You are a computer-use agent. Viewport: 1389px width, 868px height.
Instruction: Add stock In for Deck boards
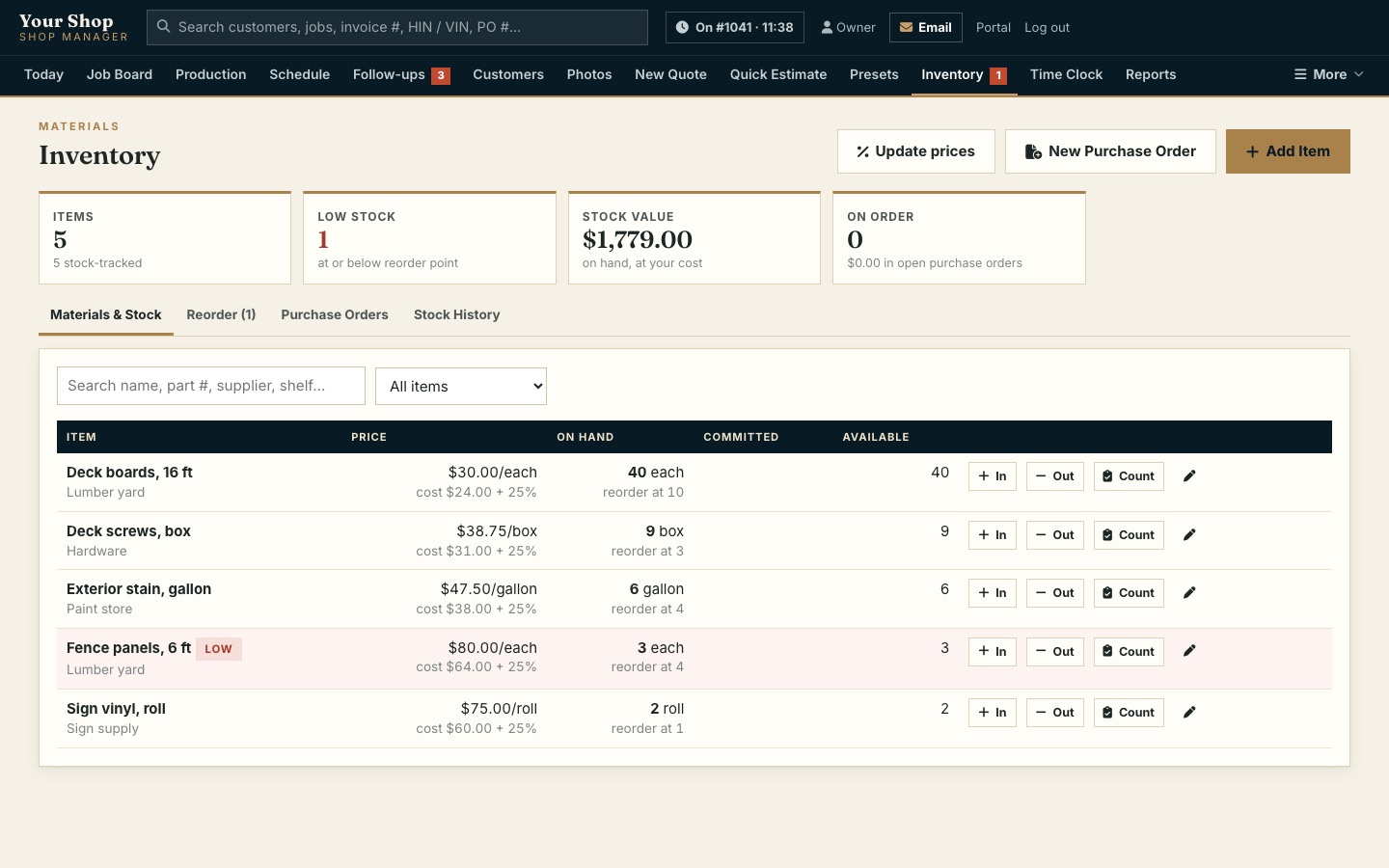(x=993, y=476)
